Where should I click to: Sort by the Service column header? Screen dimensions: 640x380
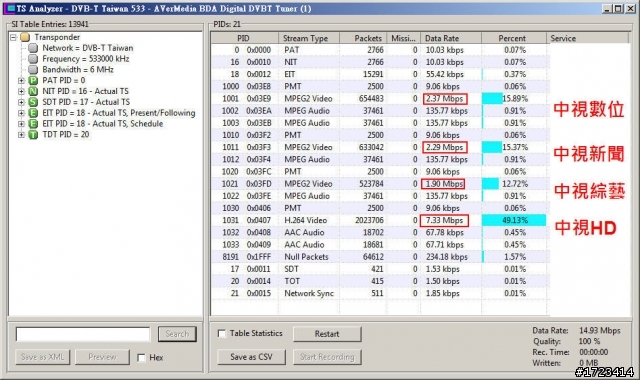point(587,38)
